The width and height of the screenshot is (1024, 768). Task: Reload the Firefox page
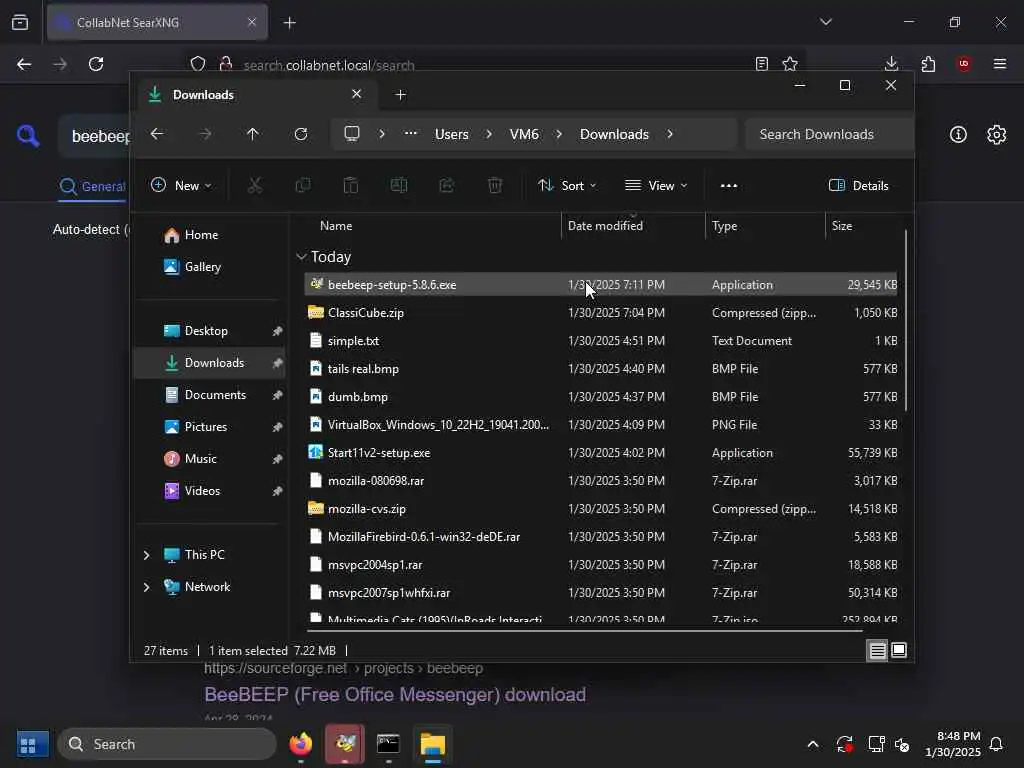(x=96, y=64)
